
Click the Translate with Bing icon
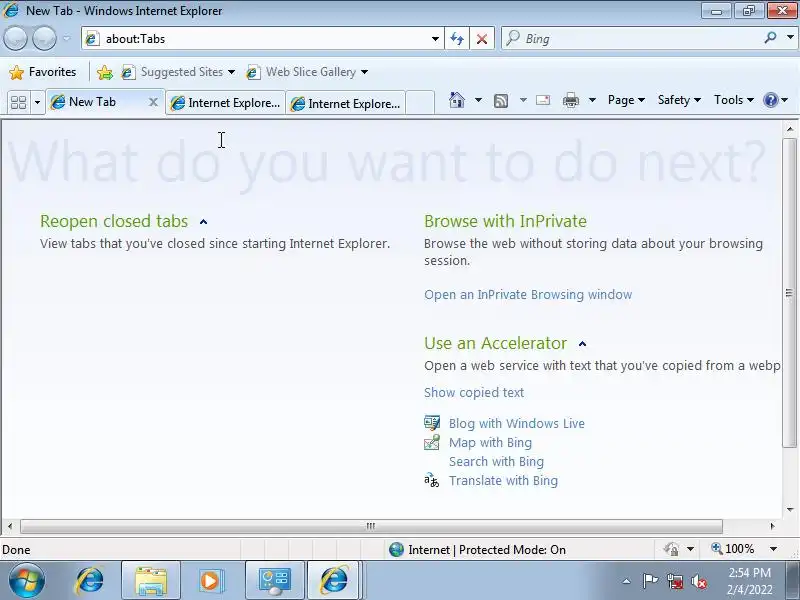tap(432, 480)
